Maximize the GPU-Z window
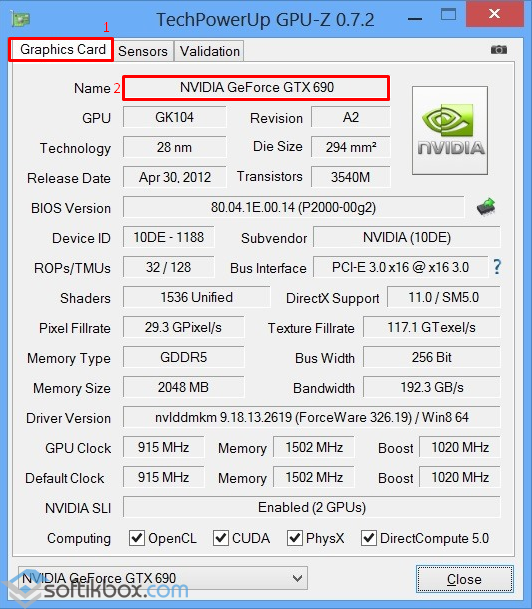The height and width of the screenshot is (609, 532). pyautogui.click(x=449, y=14)
